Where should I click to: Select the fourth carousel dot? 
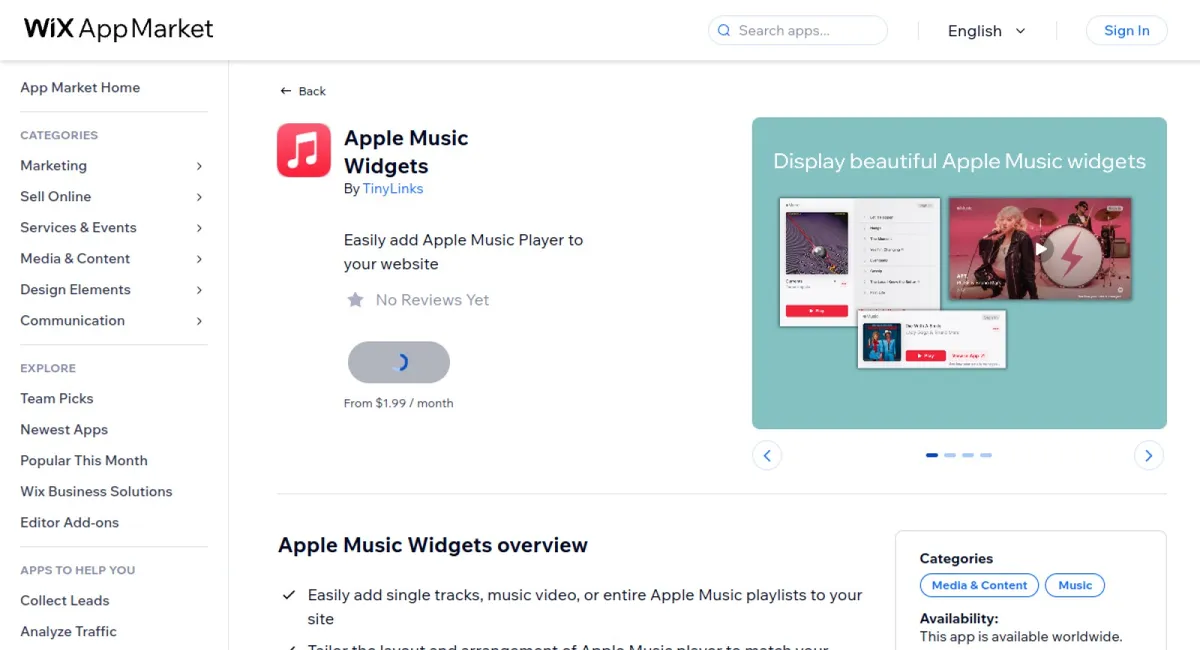coord(986,455)
